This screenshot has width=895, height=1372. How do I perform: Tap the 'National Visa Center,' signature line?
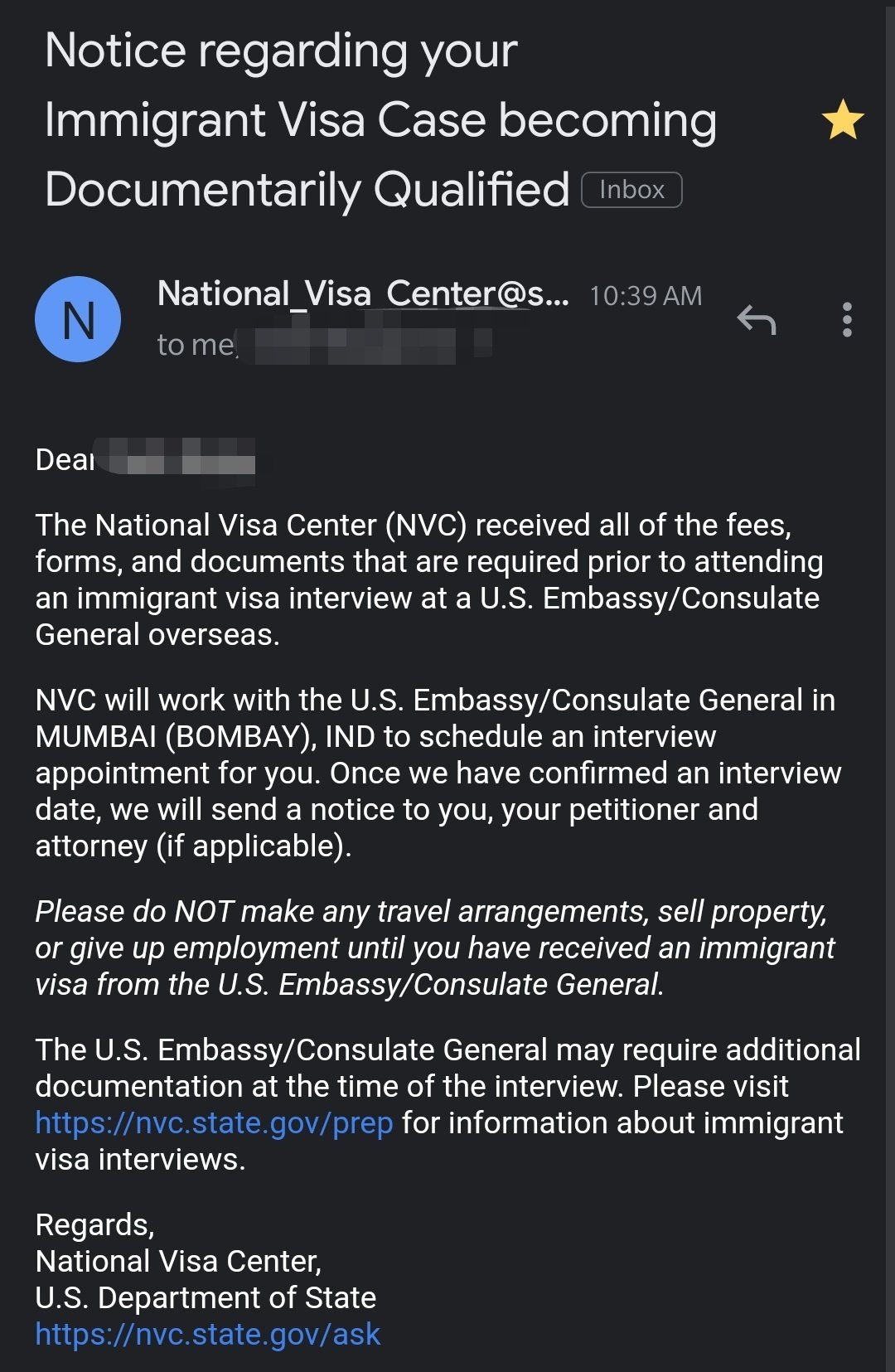point(178,1261)
